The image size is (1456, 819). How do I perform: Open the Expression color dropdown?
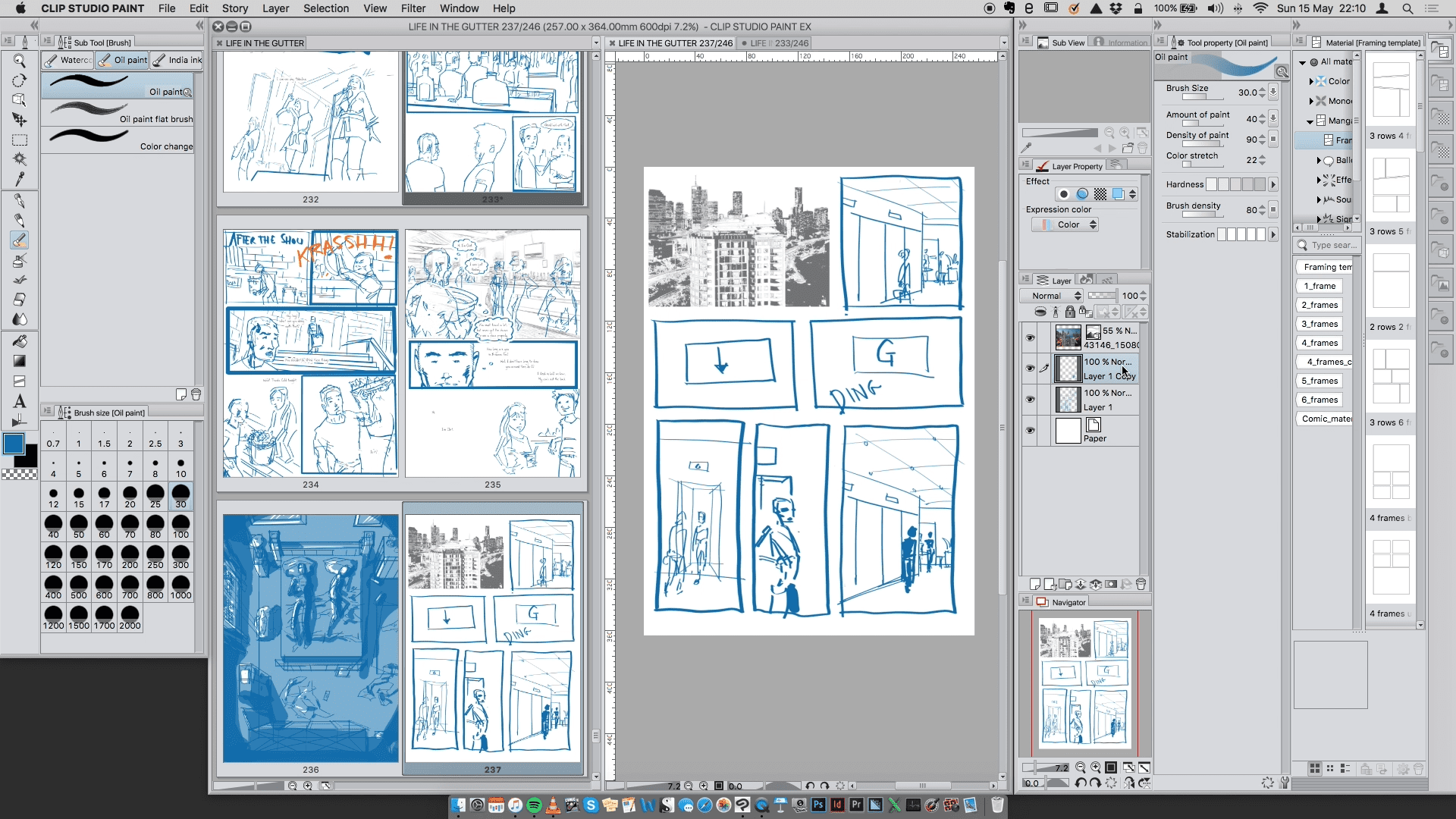tap(1065, 224)
